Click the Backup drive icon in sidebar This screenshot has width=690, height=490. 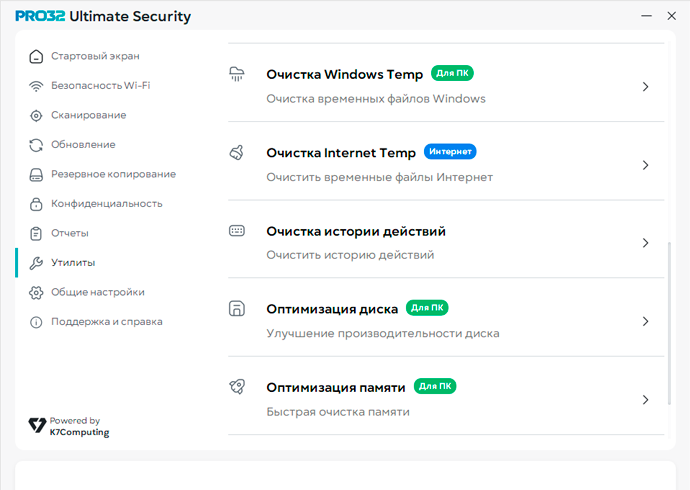pos(36,174)
